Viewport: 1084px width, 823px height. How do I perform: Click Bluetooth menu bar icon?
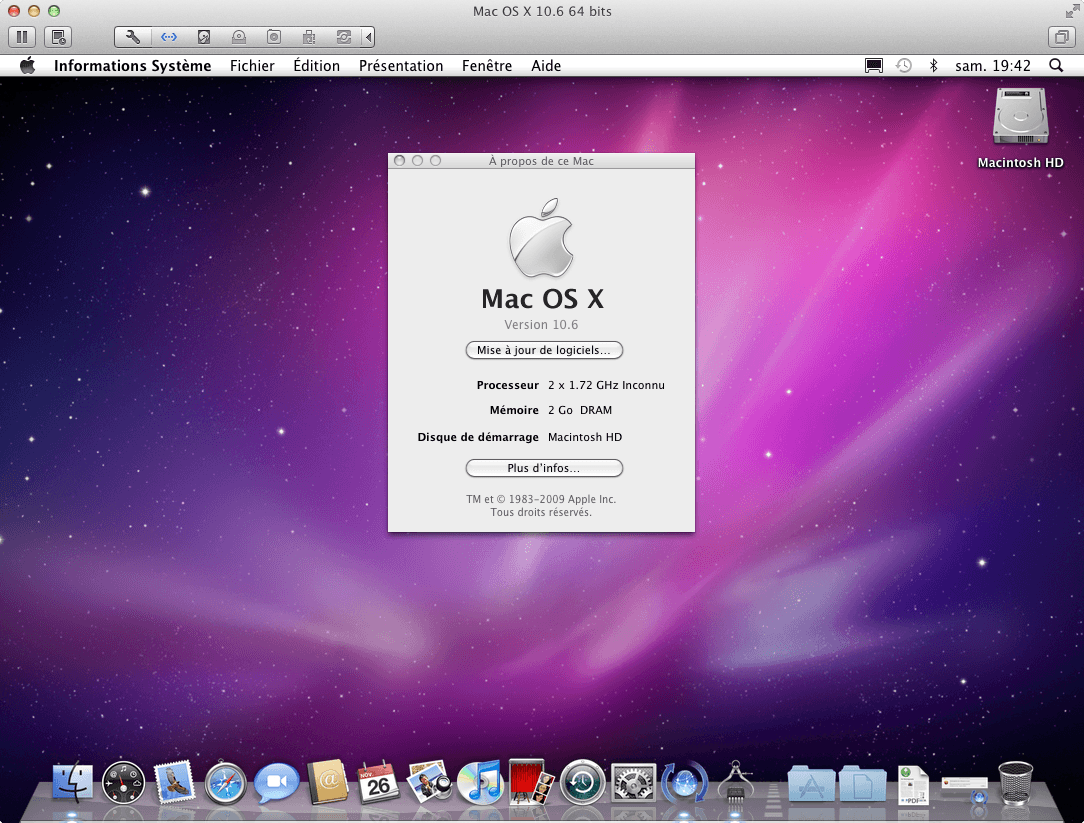pyautogui.click(x=933, y=66)
